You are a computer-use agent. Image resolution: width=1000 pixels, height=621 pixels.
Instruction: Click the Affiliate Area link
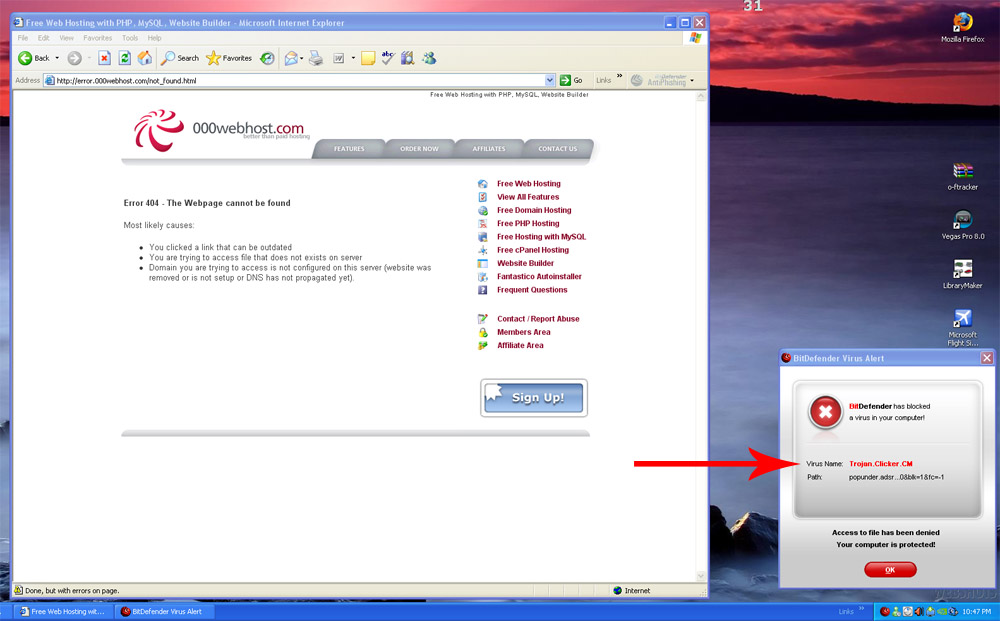click(520, 346)
